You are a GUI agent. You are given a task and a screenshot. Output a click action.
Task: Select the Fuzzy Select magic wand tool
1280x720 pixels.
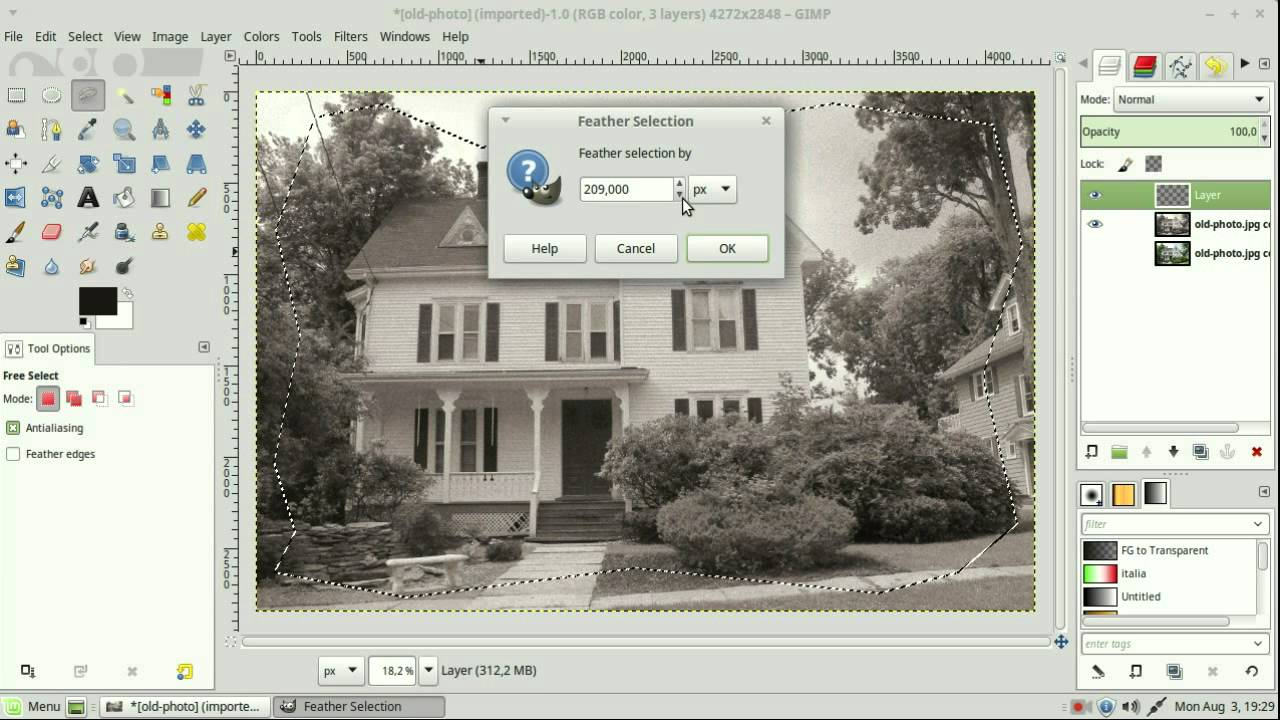coord(124,95)
